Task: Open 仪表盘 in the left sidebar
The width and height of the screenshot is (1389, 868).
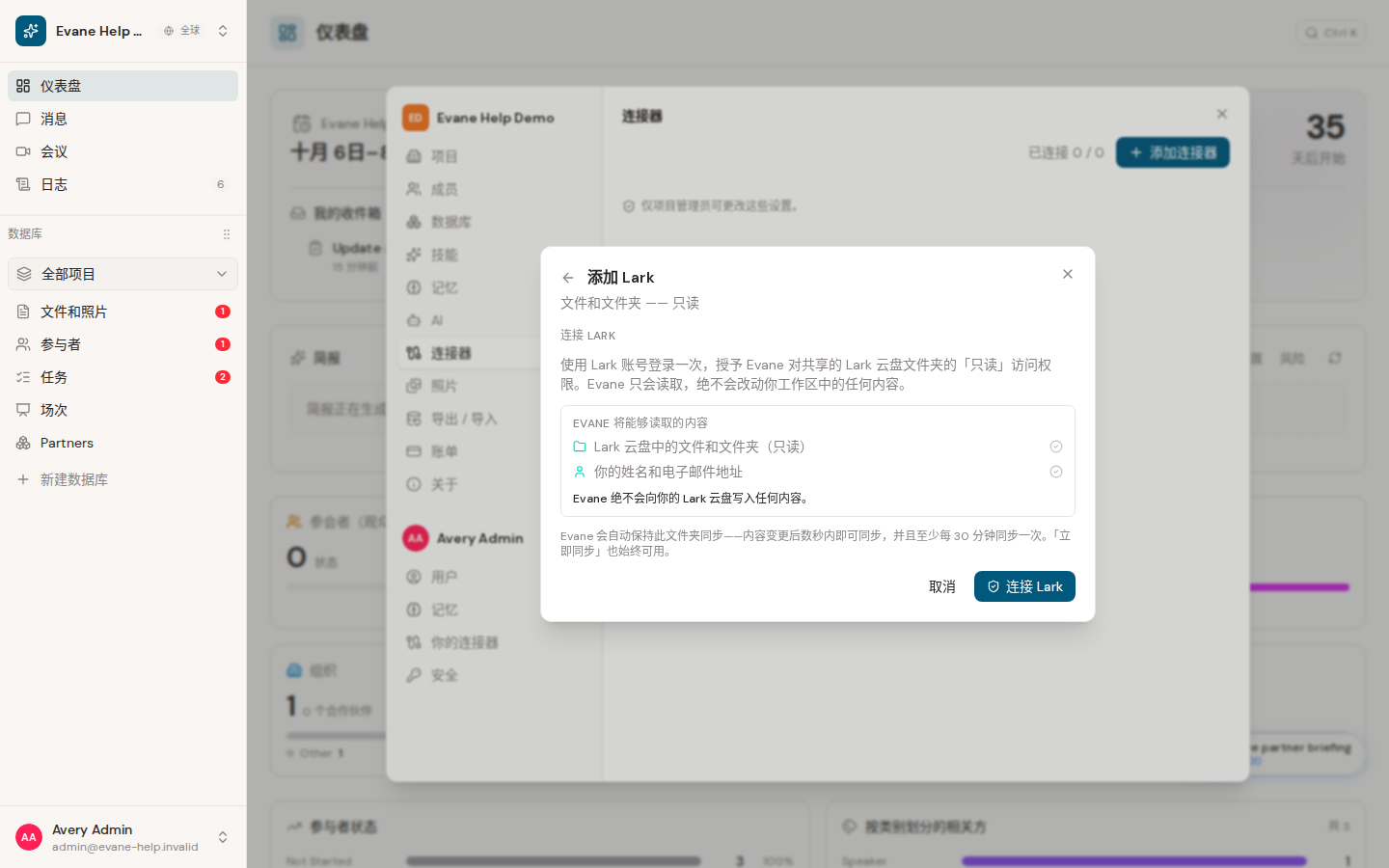Action: 123,86
